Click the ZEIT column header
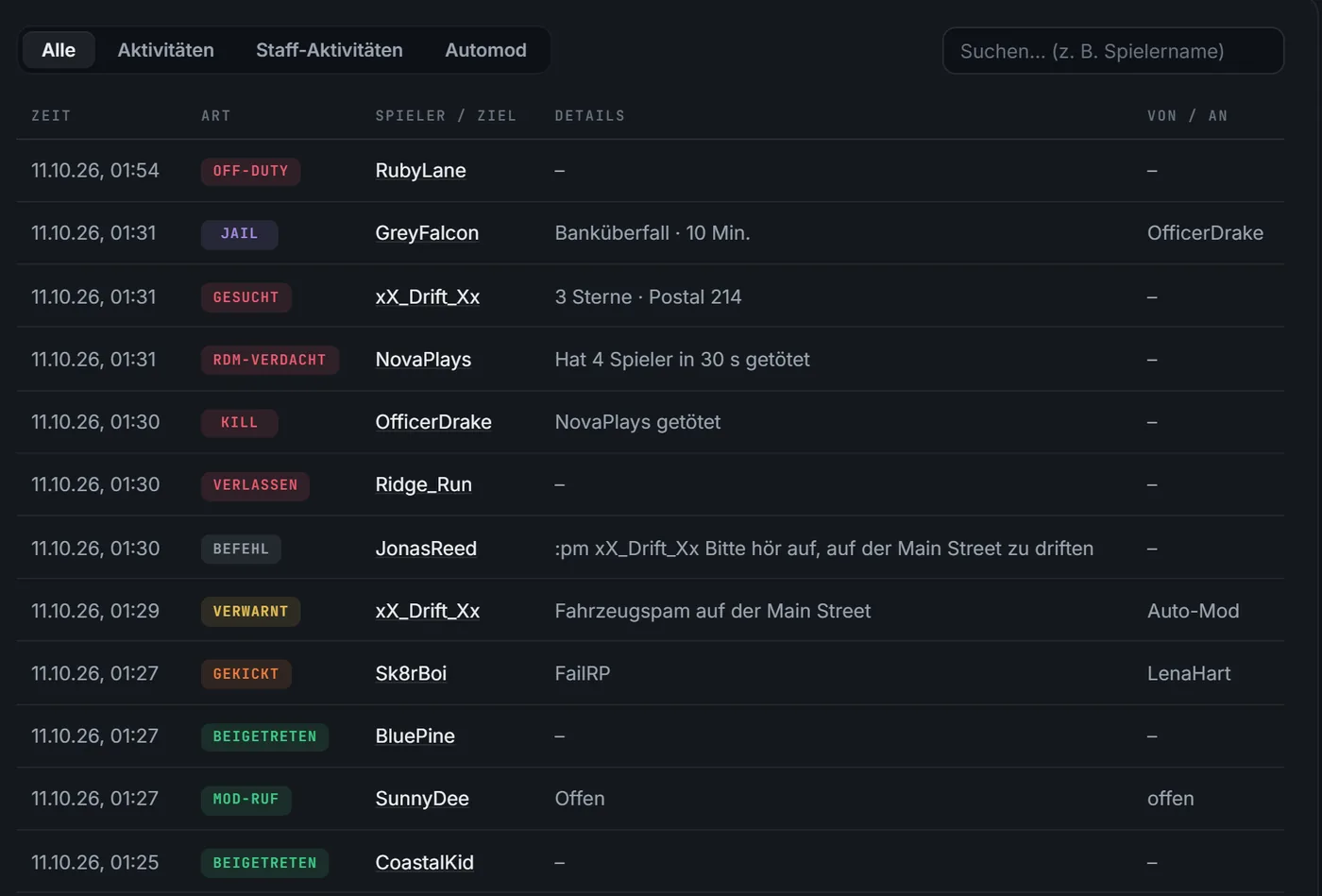 (x=51, y=115)
